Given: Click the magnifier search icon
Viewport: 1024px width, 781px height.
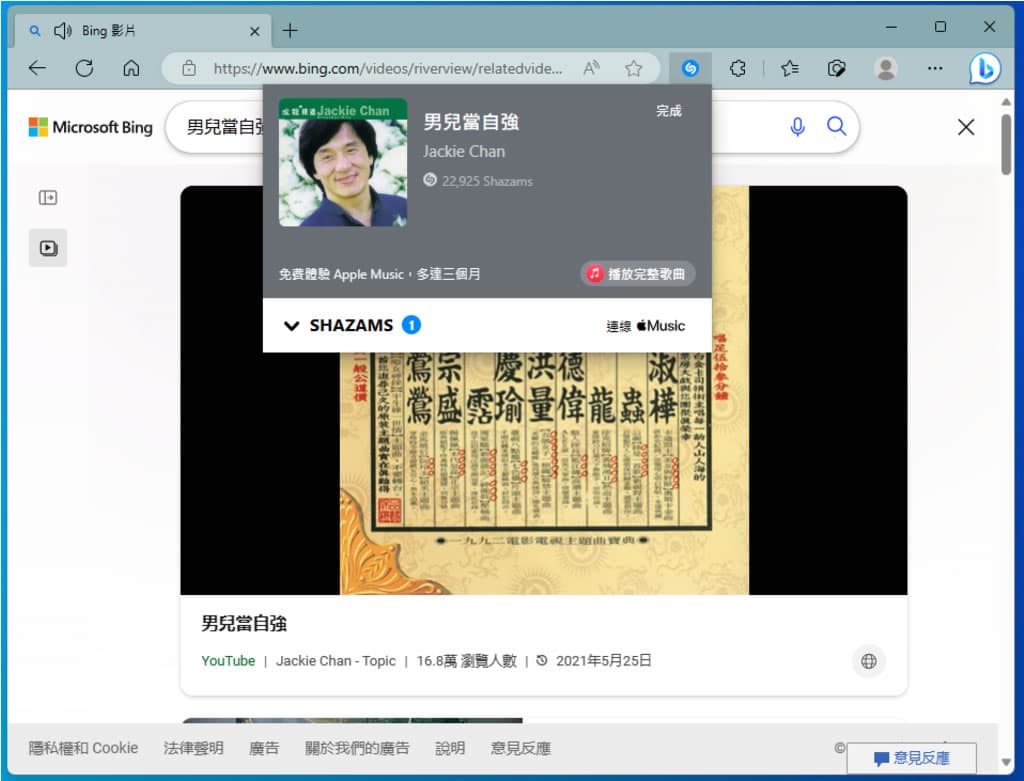Looking at the screenshot, I should [x=836, y=126].
